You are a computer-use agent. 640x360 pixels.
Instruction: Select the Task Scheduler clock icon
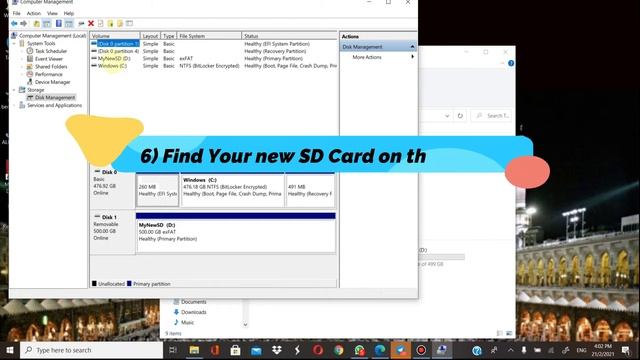point(30,51)
